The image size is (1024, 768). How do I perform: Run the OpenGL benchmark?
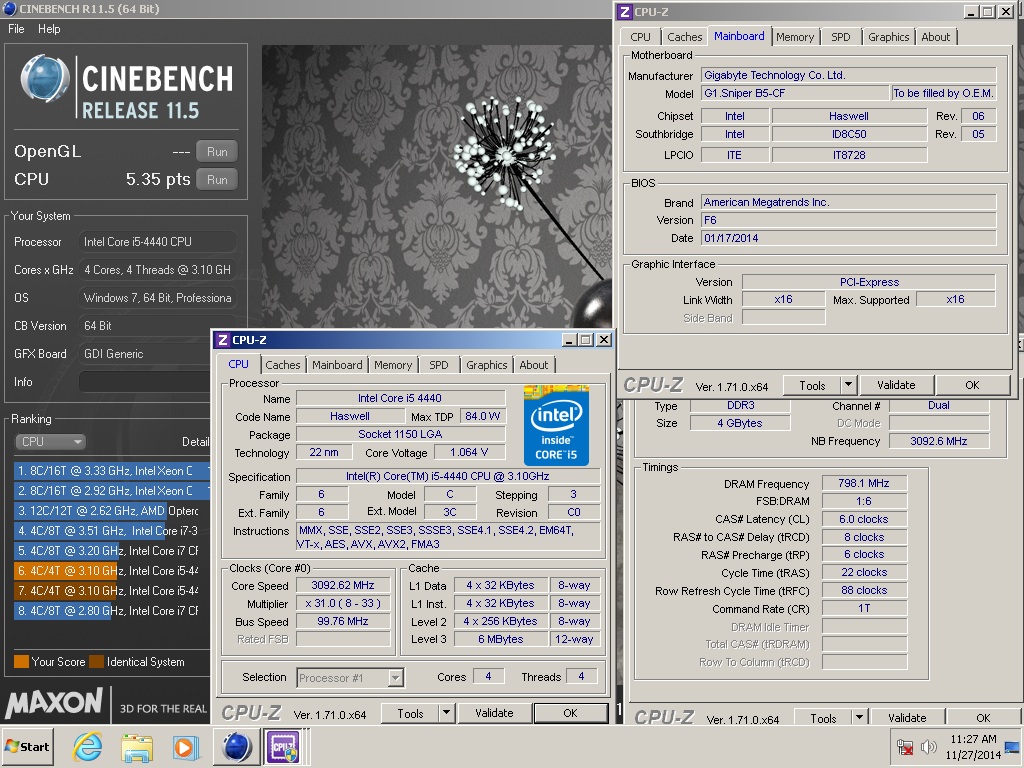[217, 152]
